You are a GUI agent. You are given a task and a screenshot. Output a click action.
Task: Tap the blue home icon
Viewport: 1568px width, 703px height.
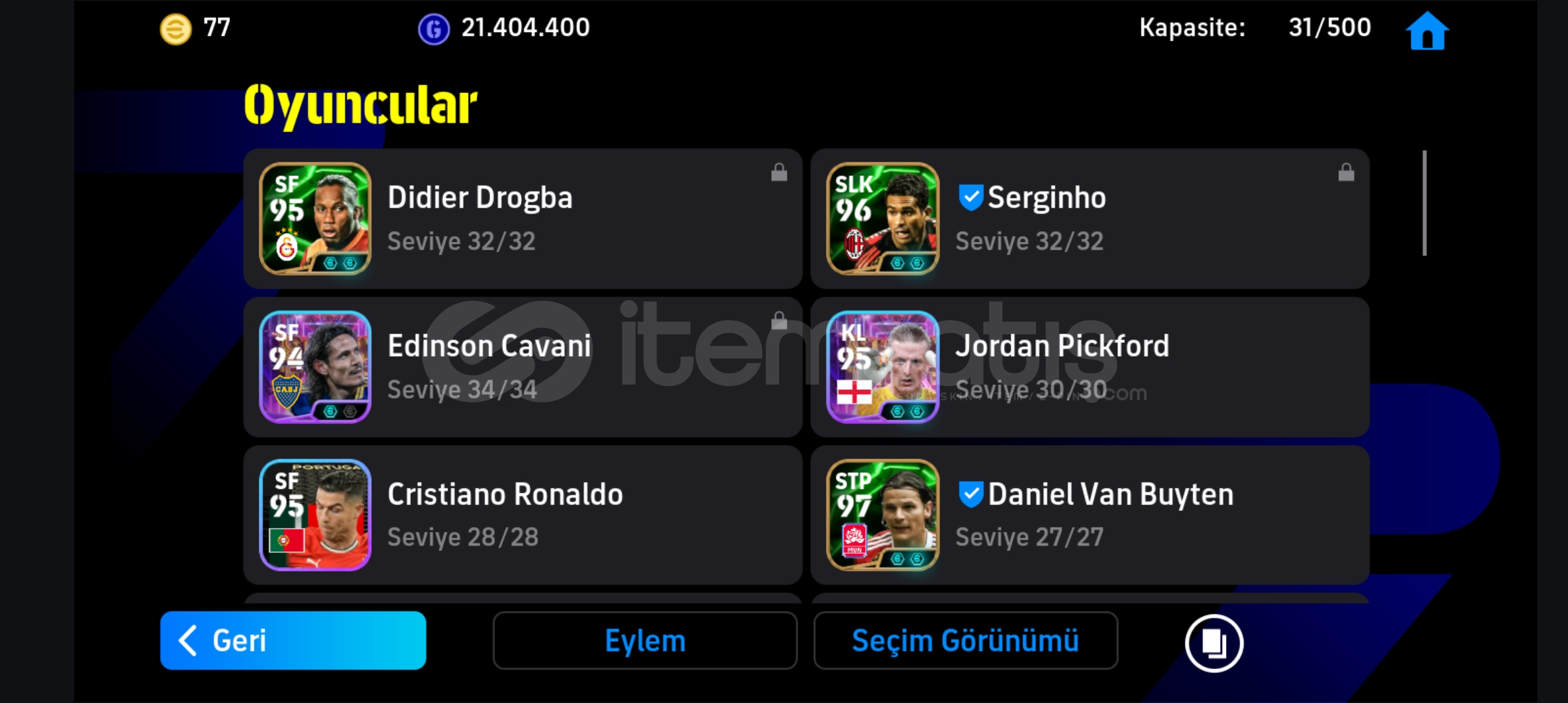1427,31
